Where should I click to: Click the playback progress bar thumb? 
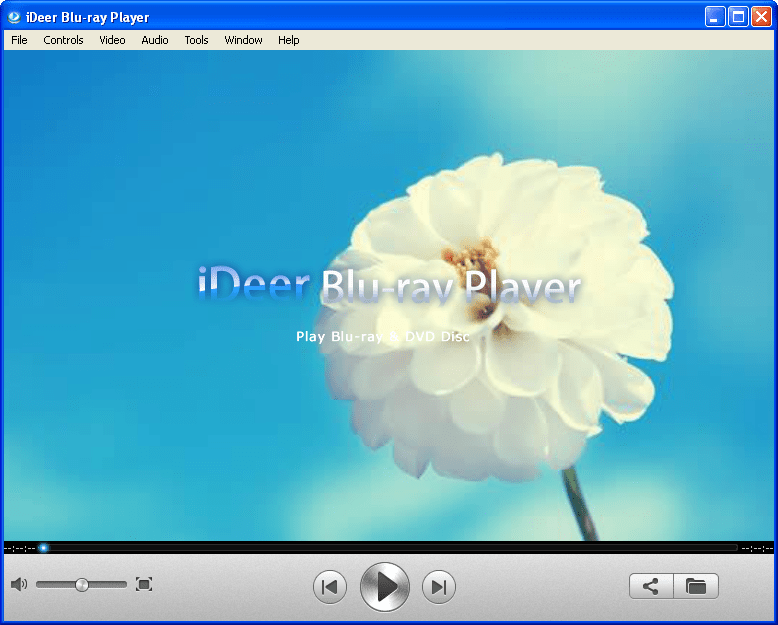(x=44, y=548)
